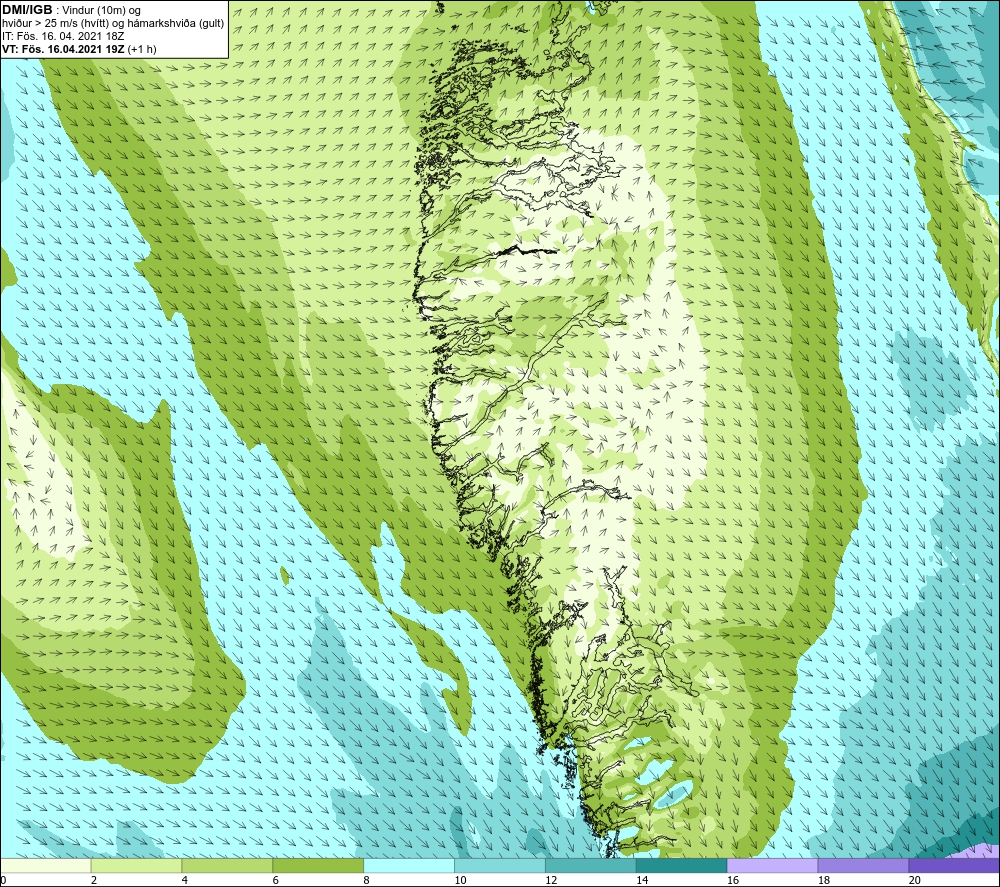Click the '0' legend scale value
This screenshot has height=887, width=1000.
tap(3, 880)
